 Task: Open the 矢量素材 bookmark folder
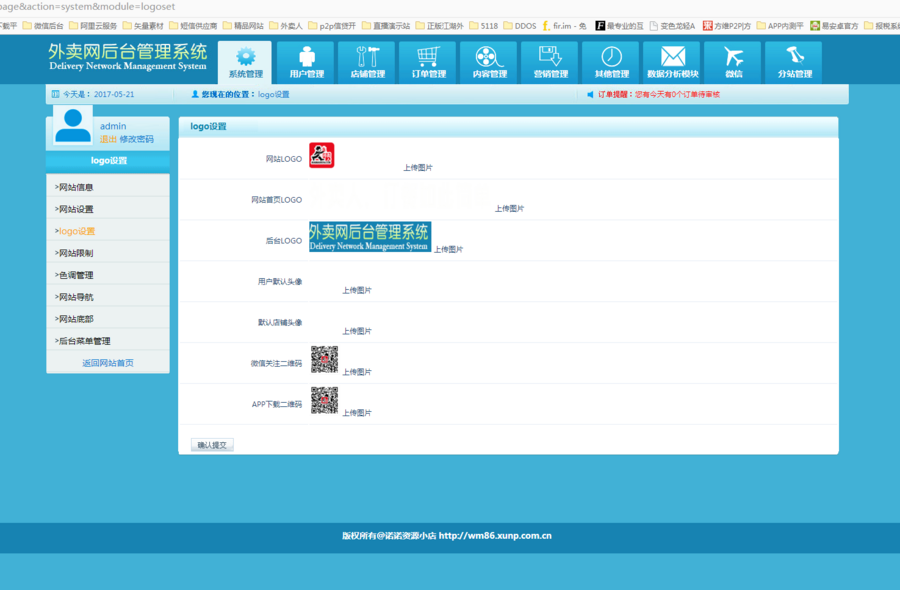[143, 26]
